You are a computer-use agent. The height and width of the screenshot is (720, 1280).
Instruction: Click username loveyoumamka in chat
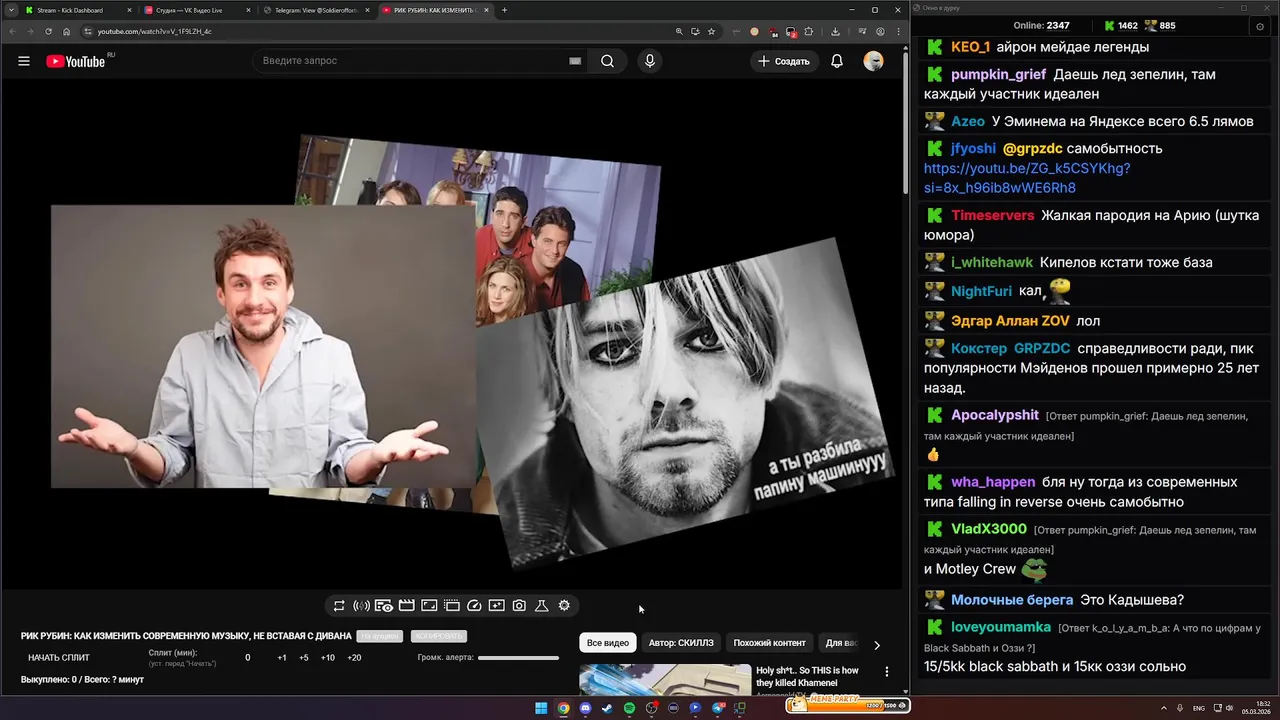click(1001, 627)
